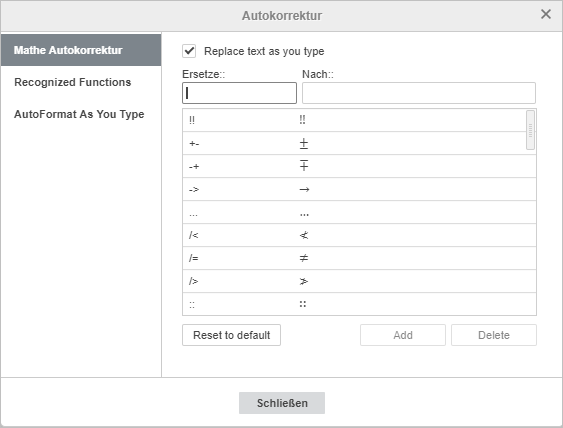Focus the Nach input field

pos(419,93)
